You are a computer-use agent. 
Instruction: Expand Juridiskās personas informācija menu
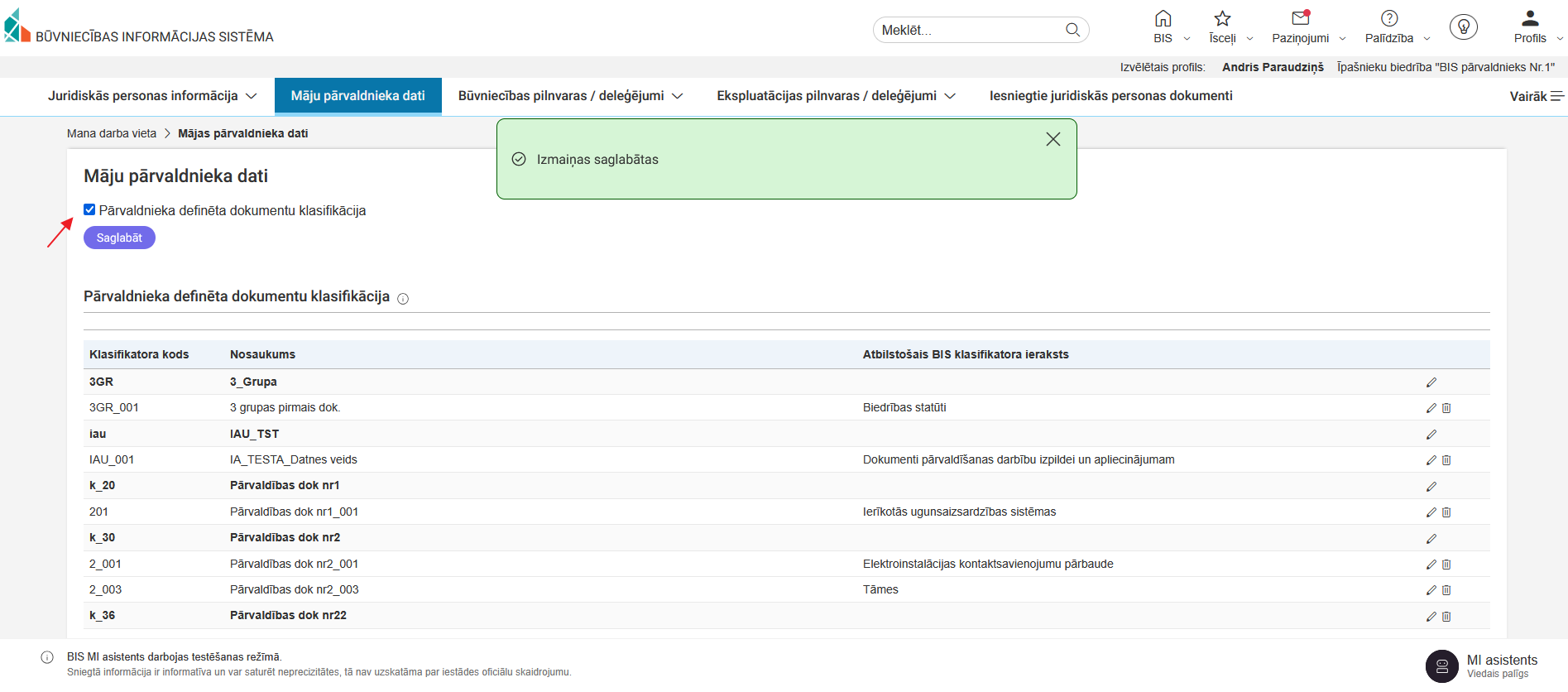[x=151, y=96]
